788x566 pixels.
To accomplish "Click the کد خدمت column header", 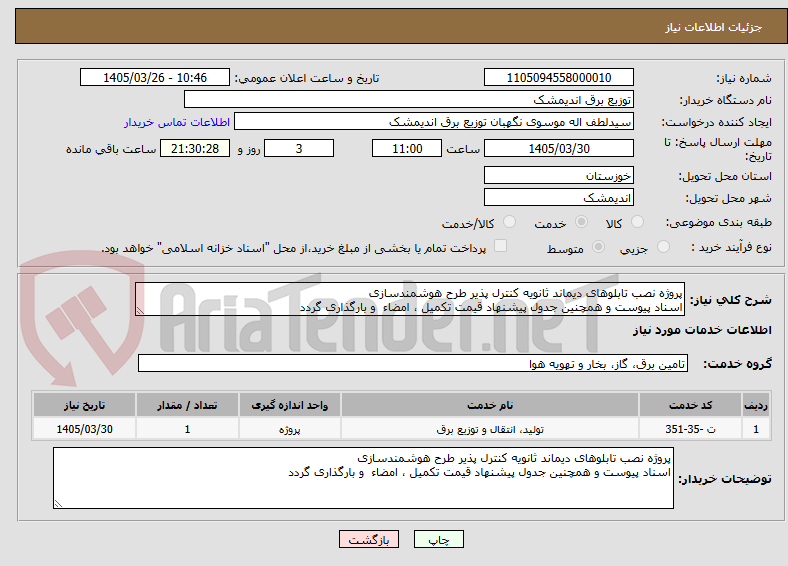I will (691, 405).
